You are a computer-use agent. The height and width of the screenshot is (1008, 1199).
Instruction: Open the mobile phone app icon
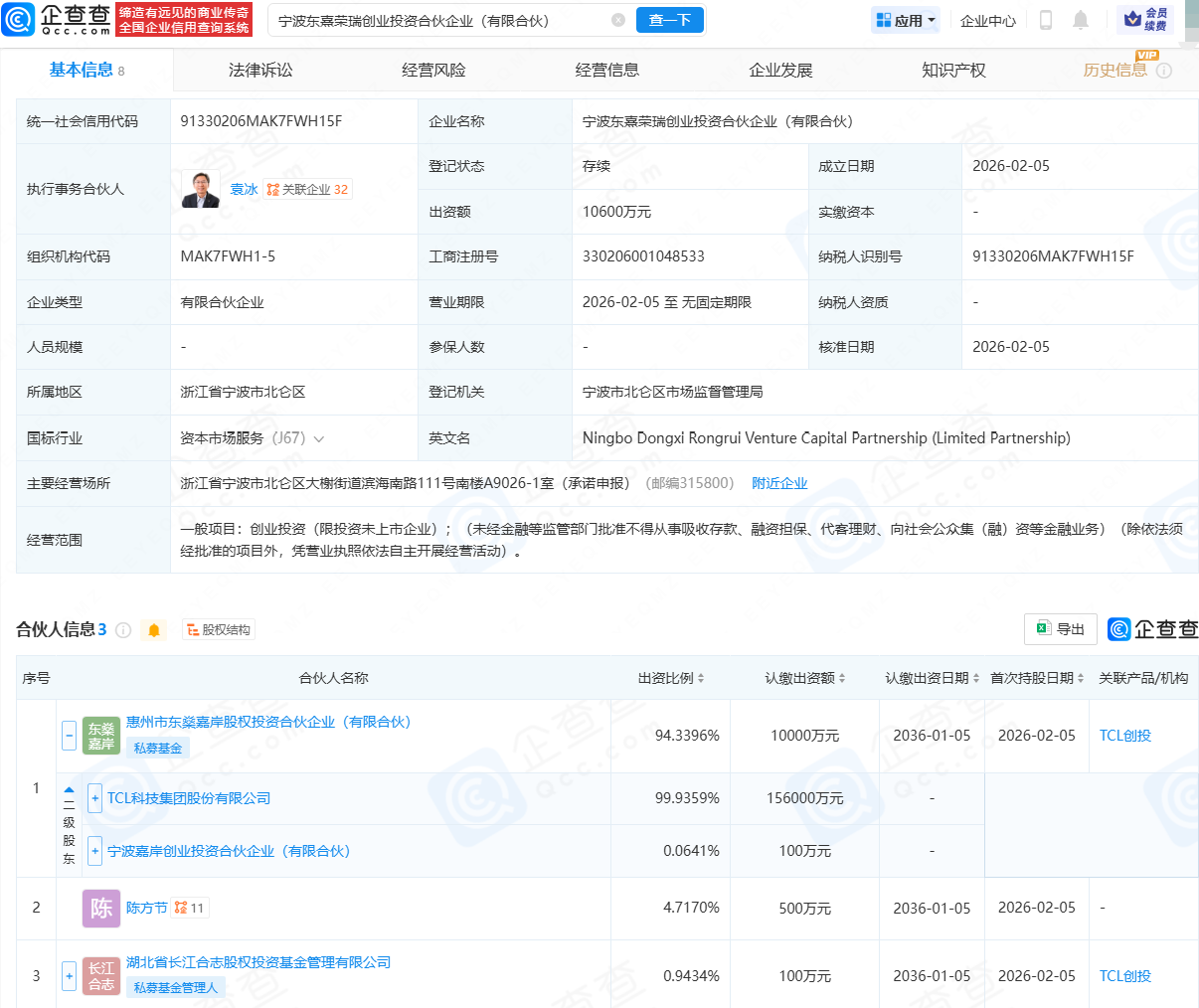point(1045,20)
